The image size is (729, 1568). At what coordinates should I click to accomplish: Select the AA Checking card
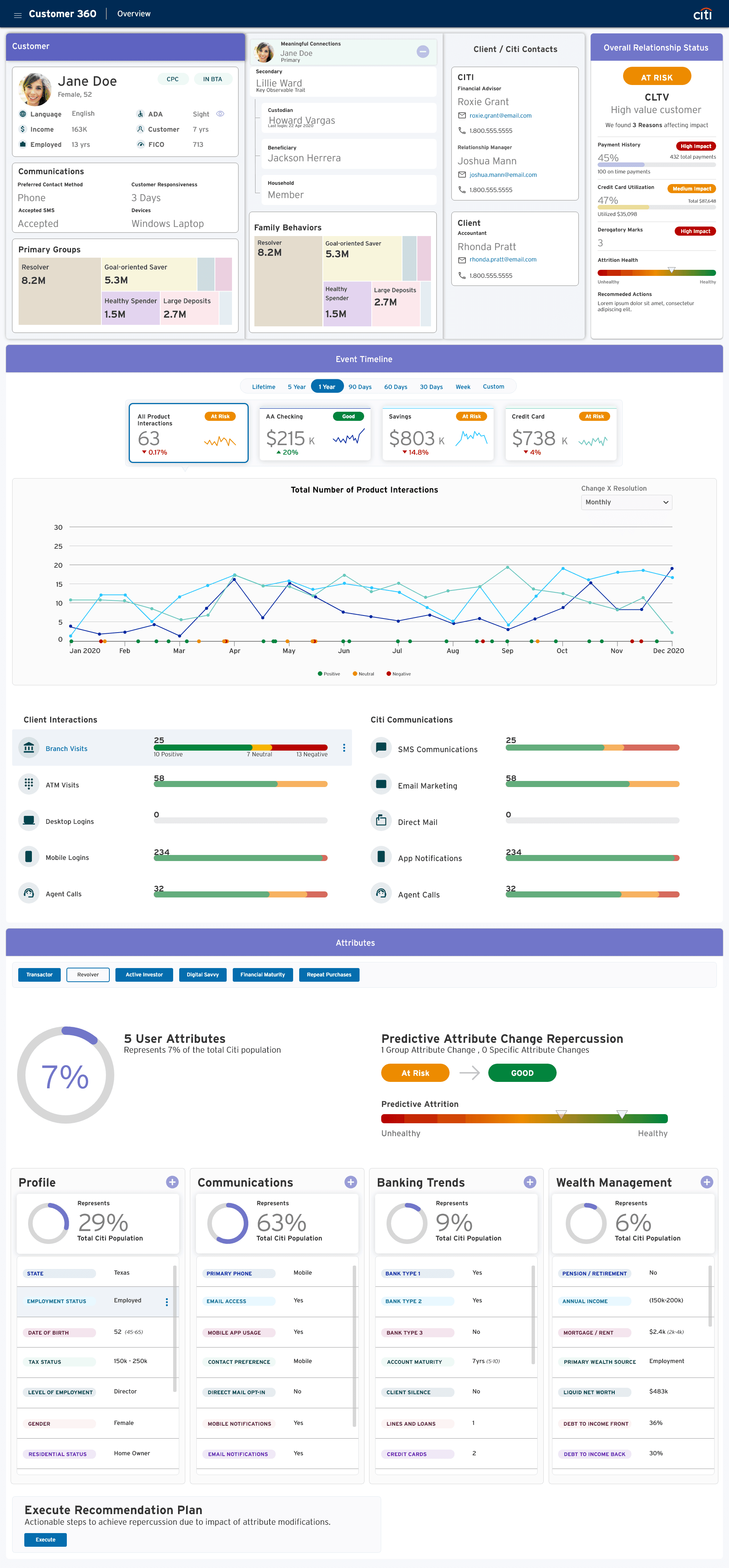tap(315, 434)
